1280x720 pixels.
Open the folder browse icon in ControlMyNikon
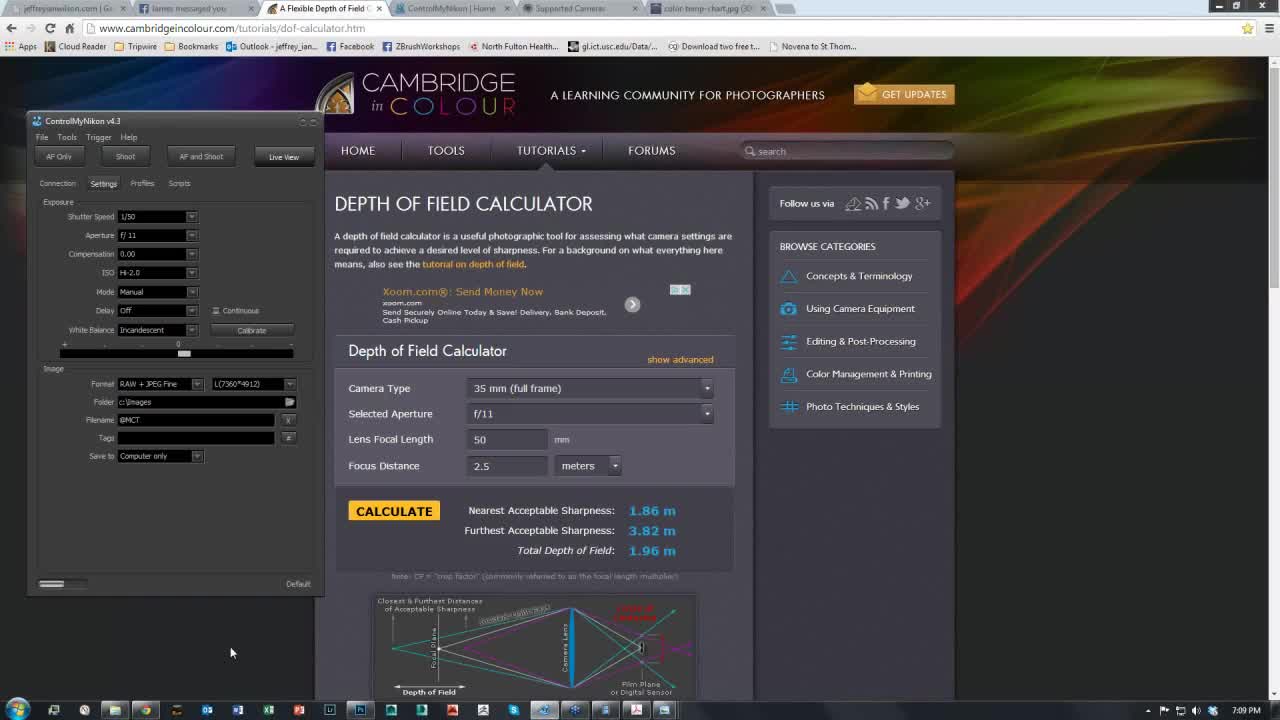pos(290,402)
